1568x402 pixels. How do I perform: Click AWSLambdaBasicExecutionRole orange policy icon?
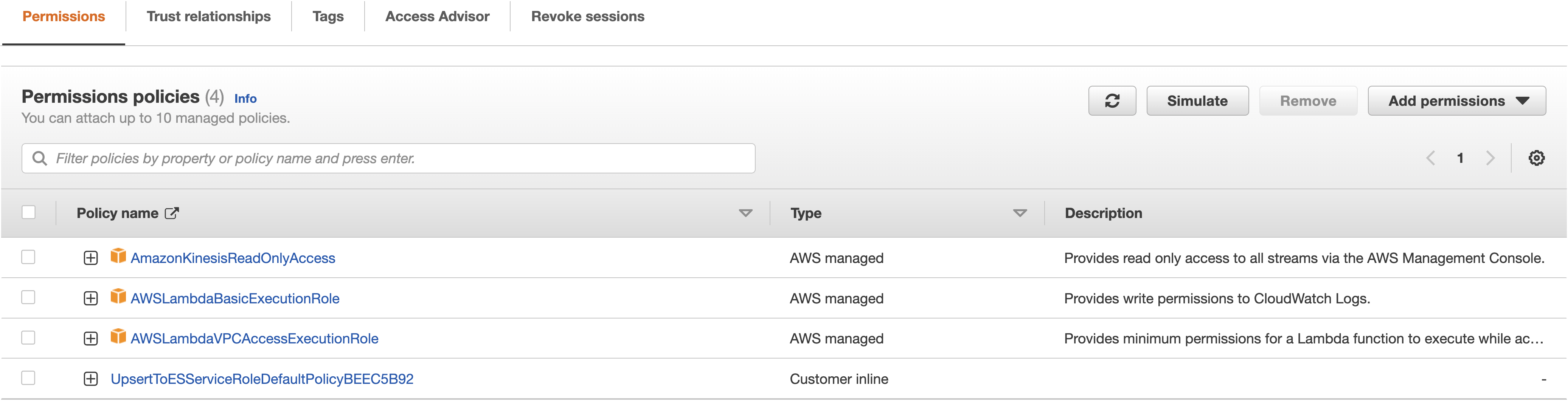118,297
